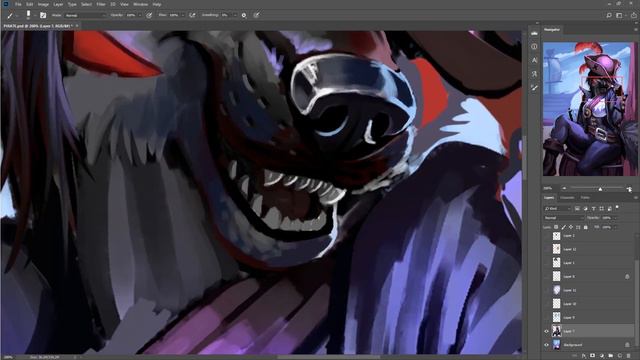
Task: Toggle pressure for size icon
Action: click(x=256, y=15)
